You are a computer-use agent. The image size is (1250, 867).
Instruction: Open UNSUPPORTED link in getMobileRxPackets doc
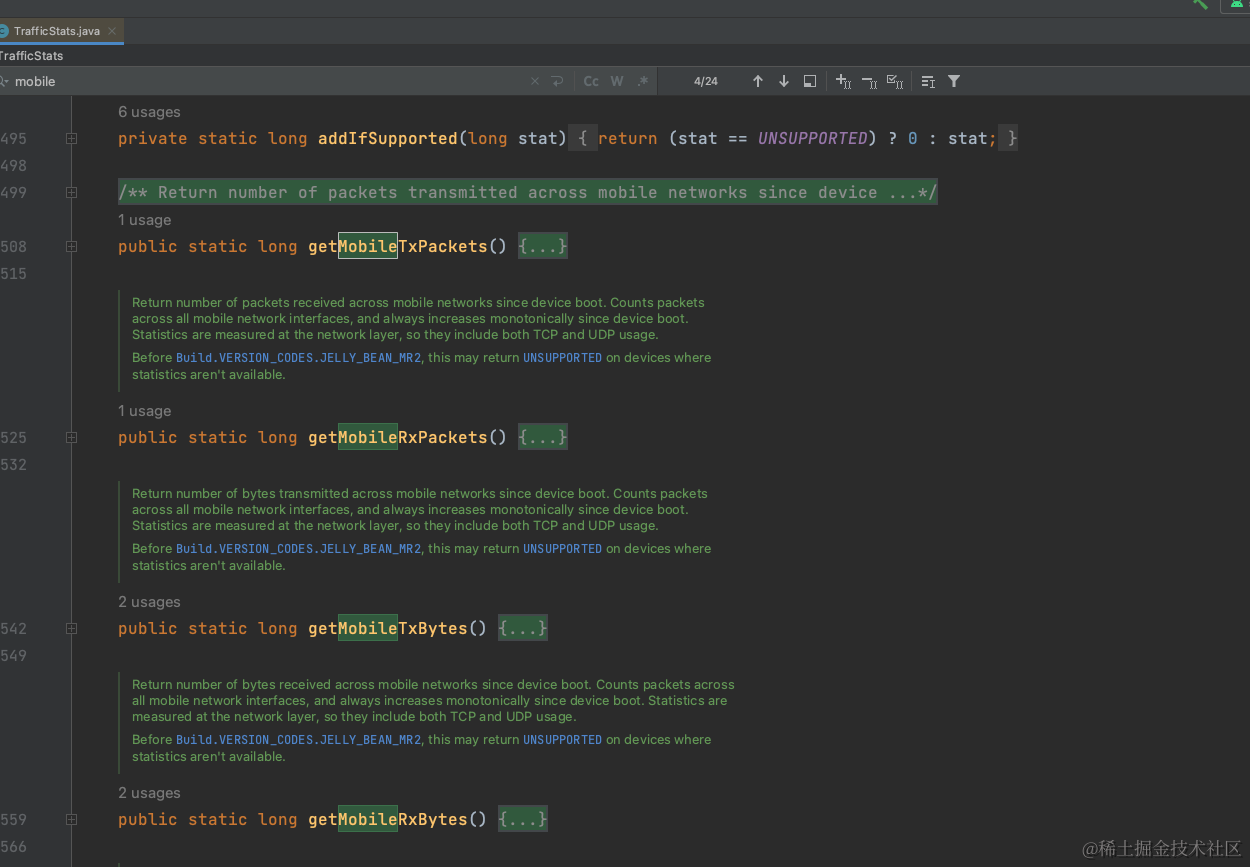562,358
